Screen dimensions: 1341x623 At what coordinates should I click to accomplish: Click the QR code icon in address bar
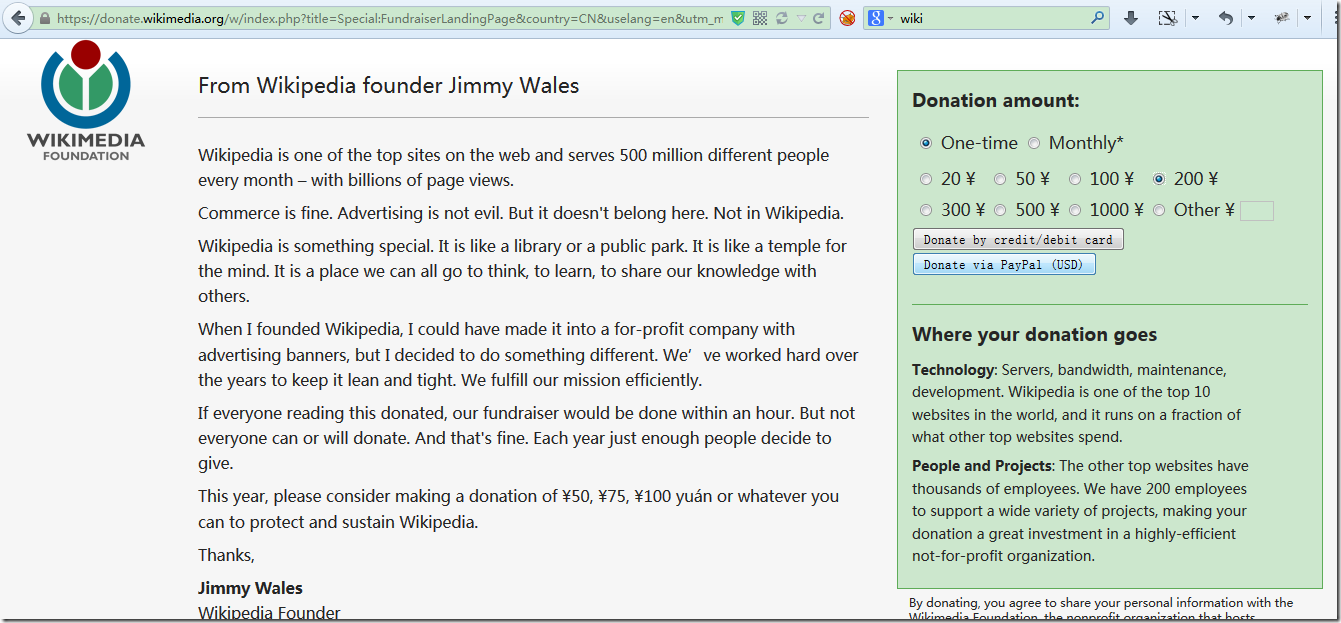760,18
